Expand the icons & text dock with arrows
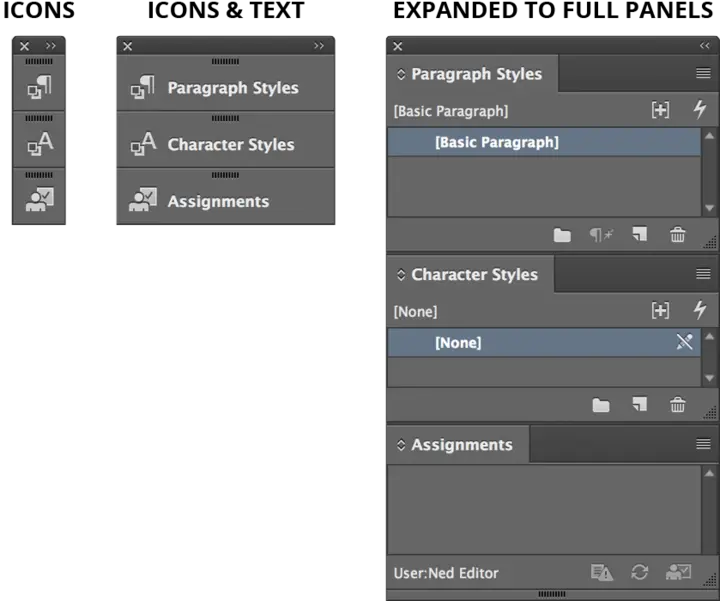The width and height of the screenshot is (720, 601). (319, 46)
